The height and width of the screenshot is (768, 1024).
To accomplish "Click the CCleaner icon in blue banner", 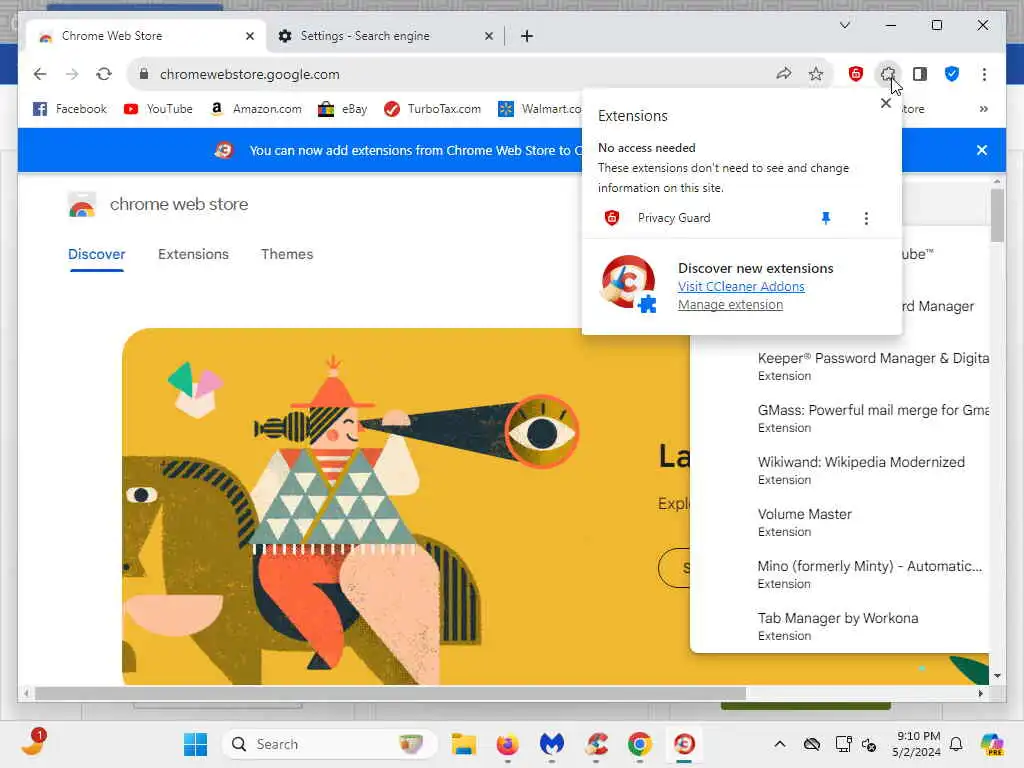I will click(224, 150).
